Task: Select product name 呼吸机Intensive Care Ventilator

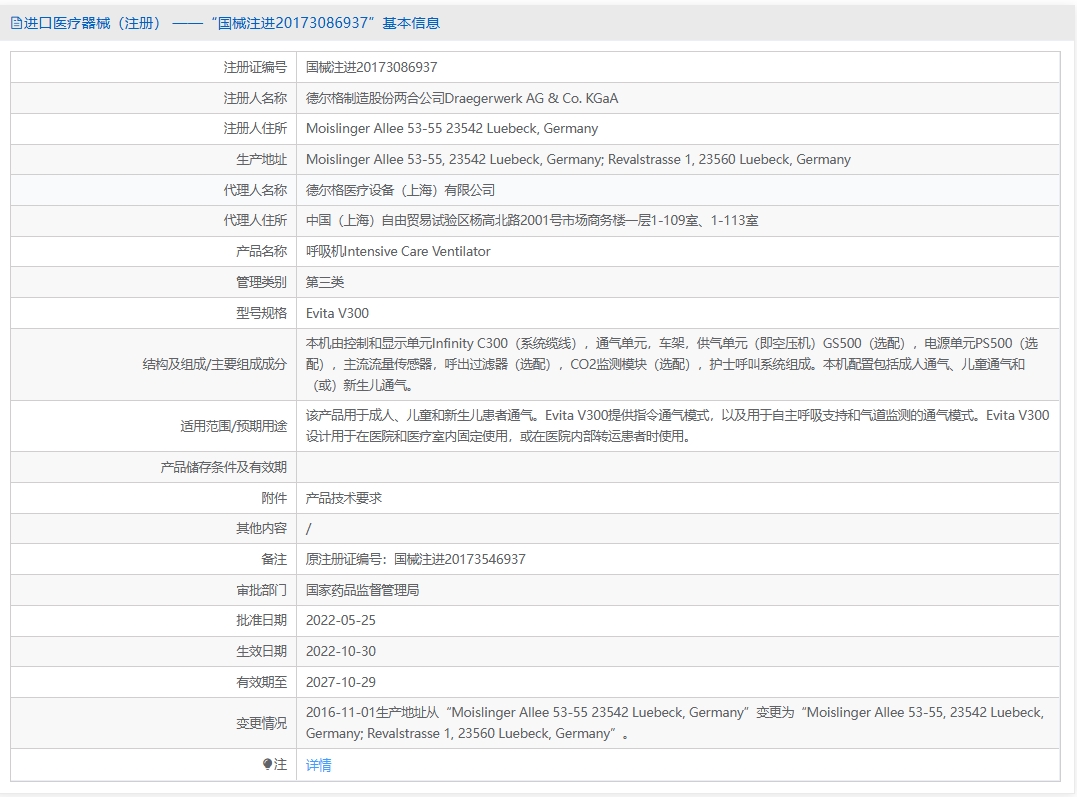Action: (398, 251)
